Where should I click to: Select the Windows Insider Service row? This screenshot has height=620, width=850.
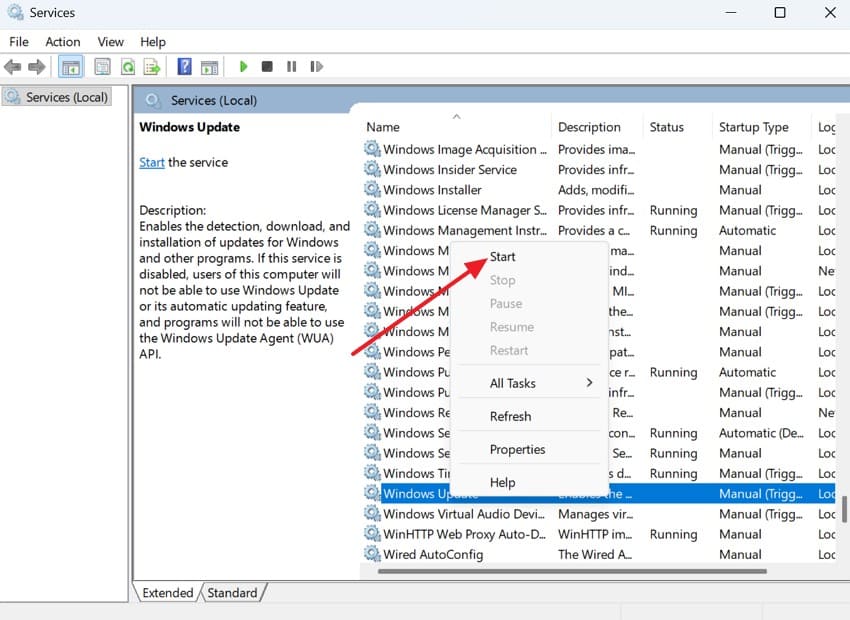[599, 170]
